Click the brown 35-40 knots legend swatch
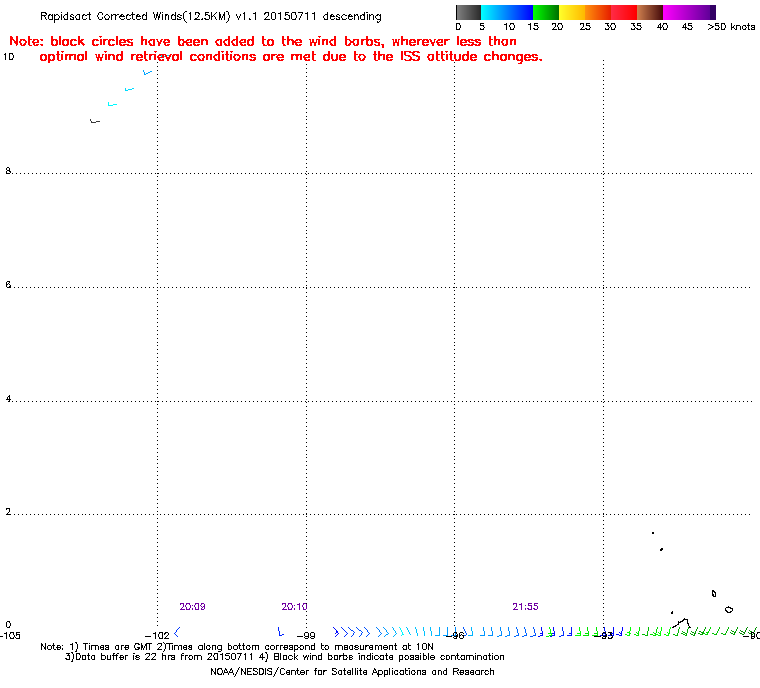Viewport: 760px width, 688px height. pos(650,12)
